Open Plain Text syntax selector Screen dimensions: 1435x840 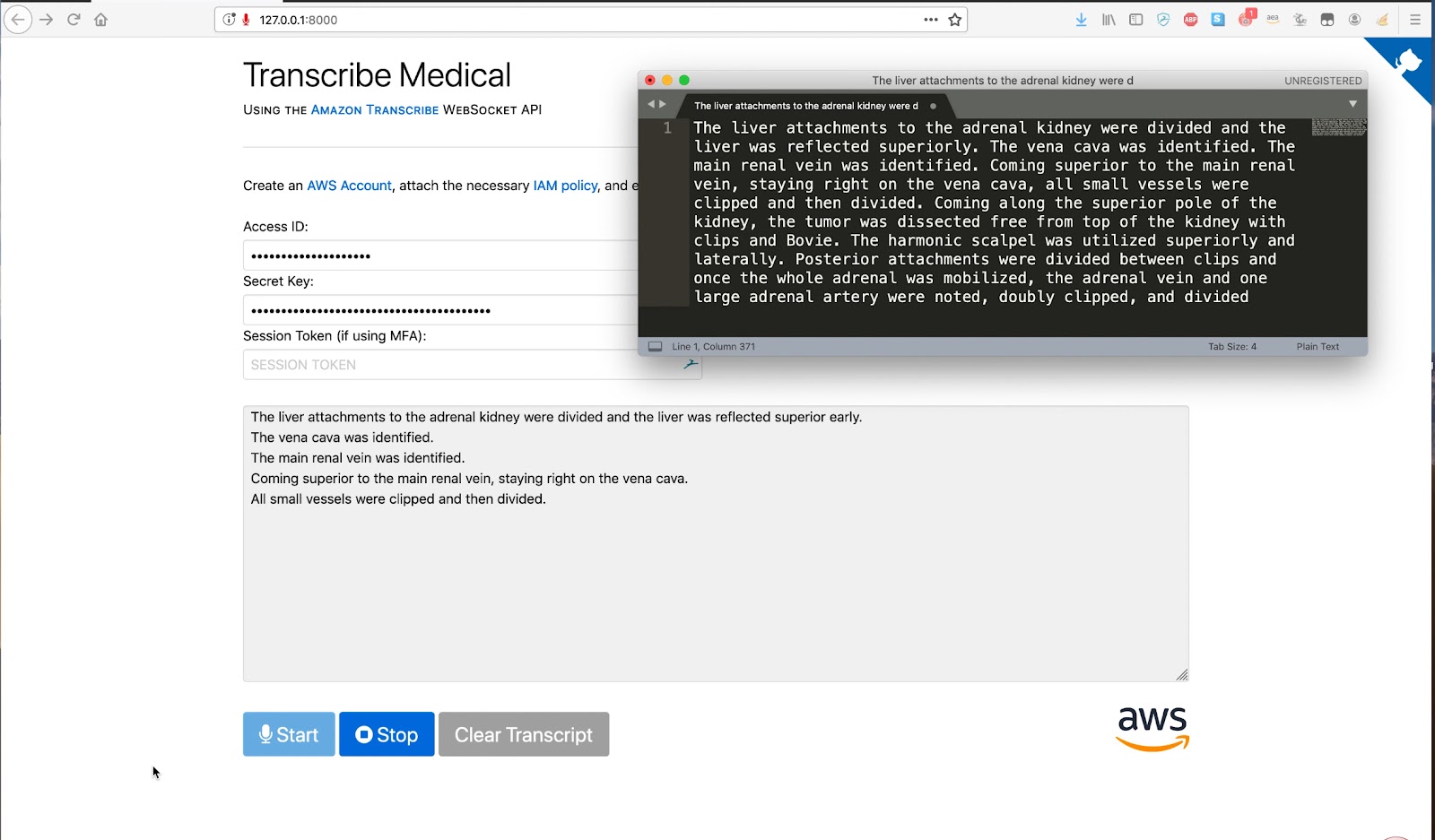(1318, 346)
